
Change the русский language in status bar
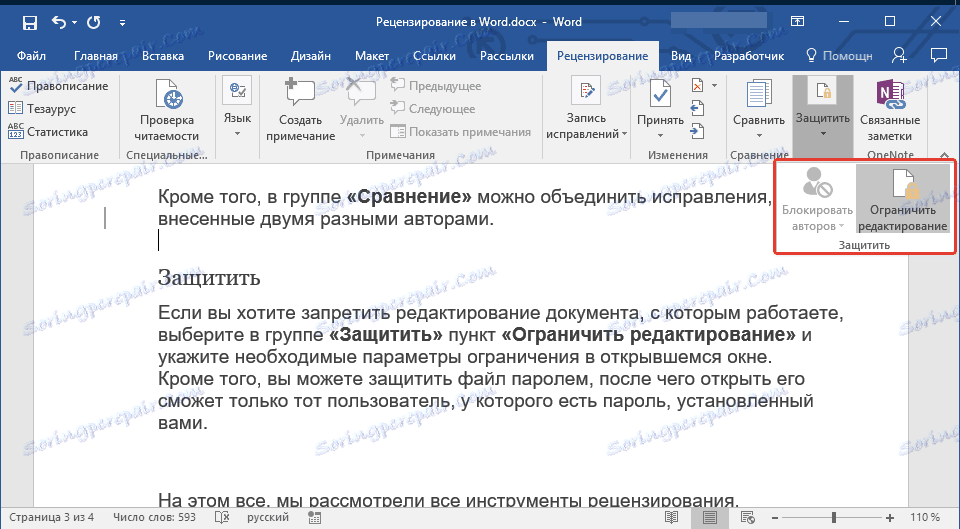pos(268,517)
